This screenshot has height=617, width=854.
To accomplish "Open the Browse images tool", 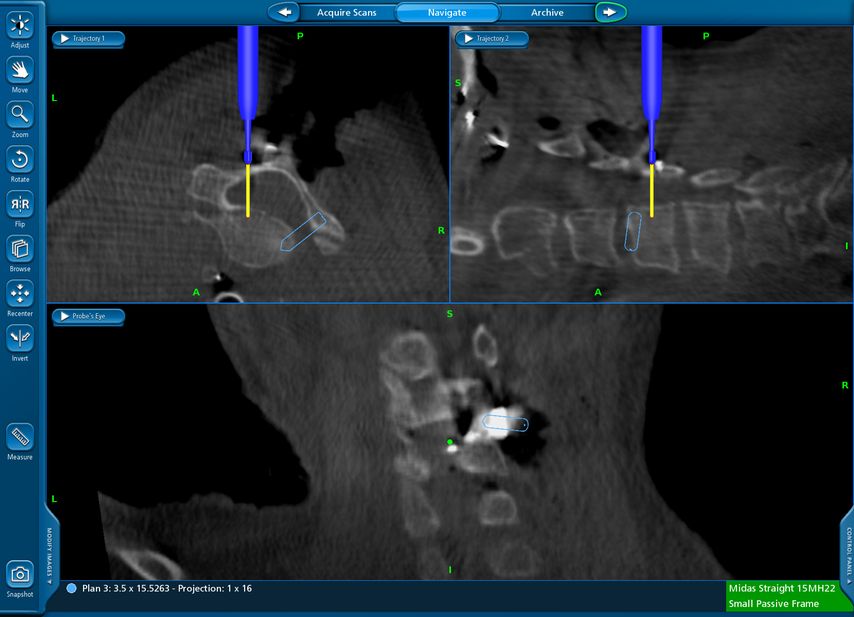I will tap(20, 249).
